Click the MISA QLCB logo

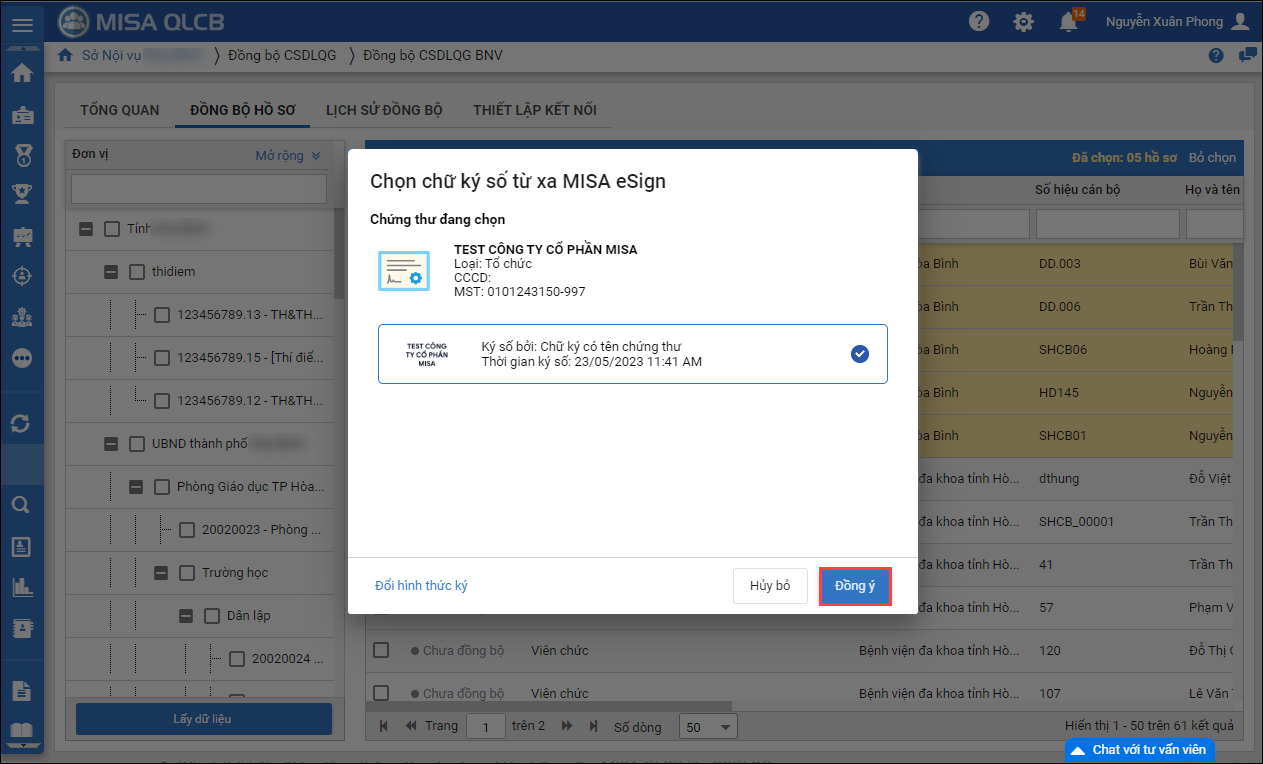(x=140, y=22)
